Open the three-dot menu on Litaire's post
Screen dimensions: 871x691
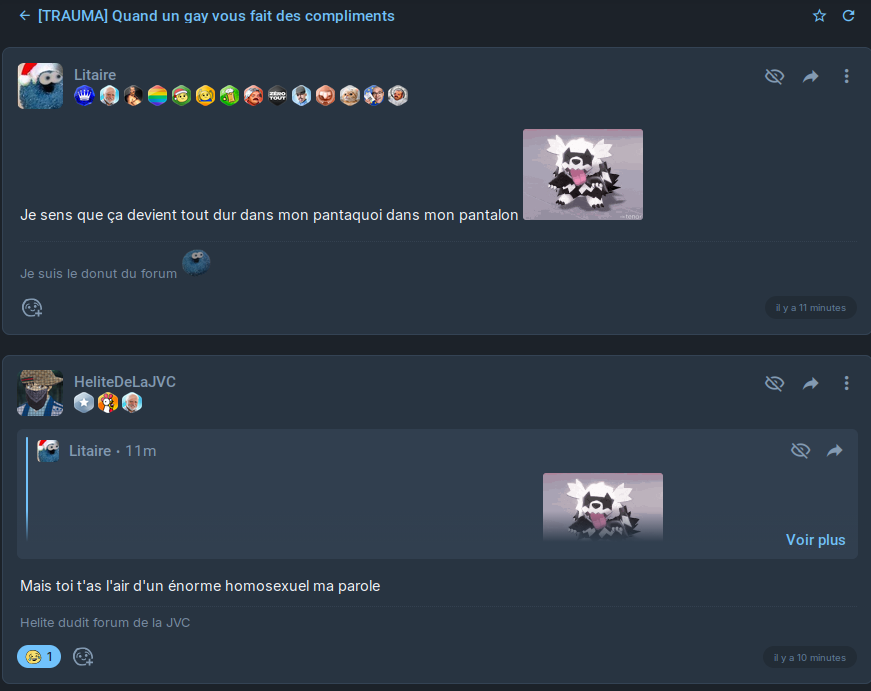[x=847, y=76]
